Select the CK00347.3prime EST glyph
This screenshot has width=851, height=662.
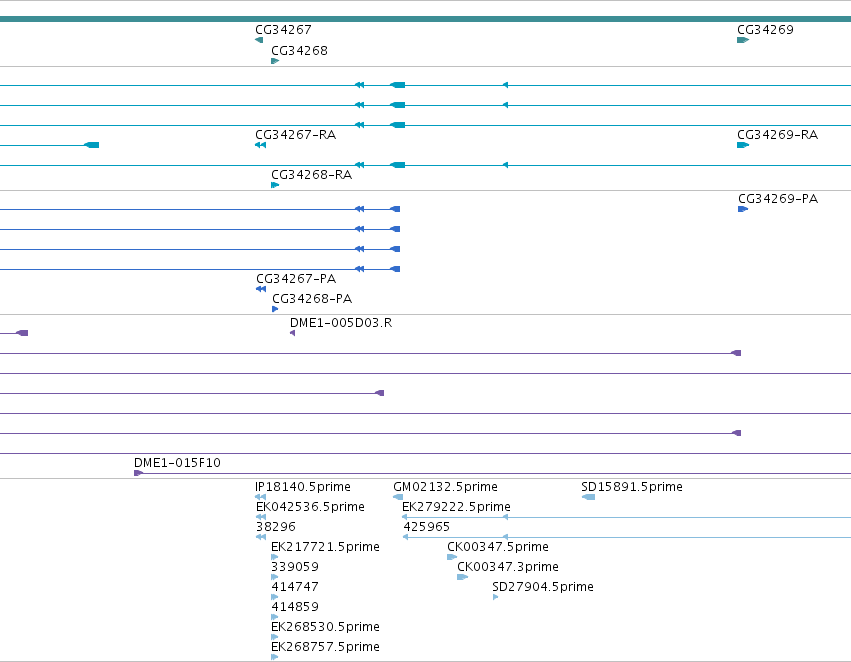pyautogui.click(x=462, y=577)
